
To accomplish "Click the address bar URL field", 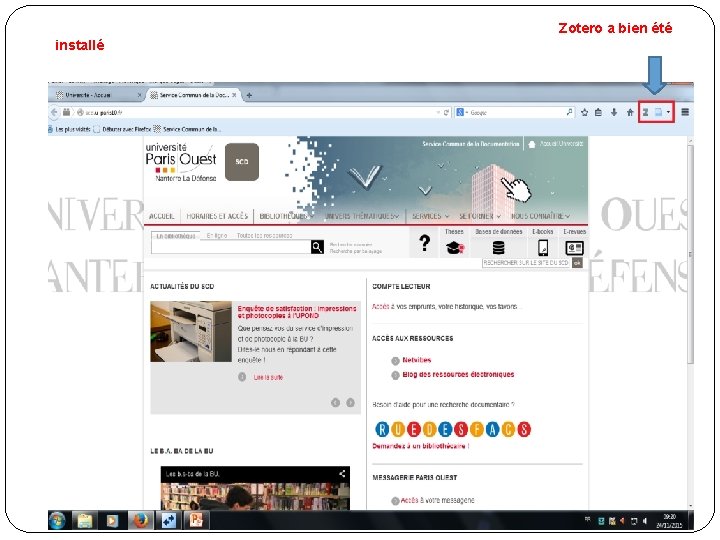I will pos(257,112).
